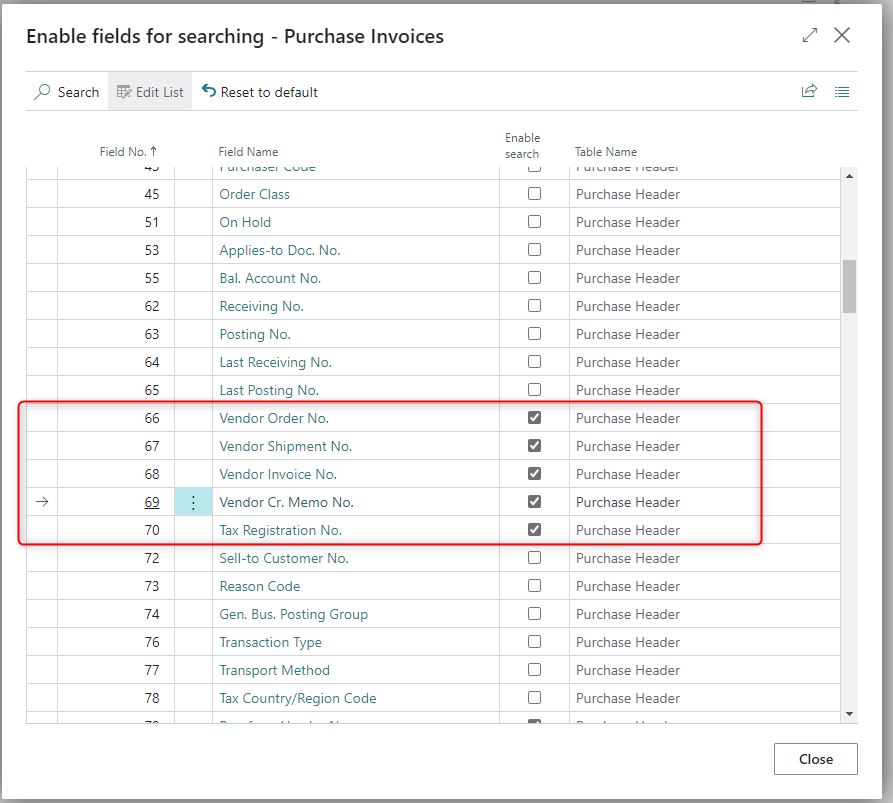The height and width of the screenshot is (803, 893).
Task: Click the Enable search column header
Action: pos(522,146)
